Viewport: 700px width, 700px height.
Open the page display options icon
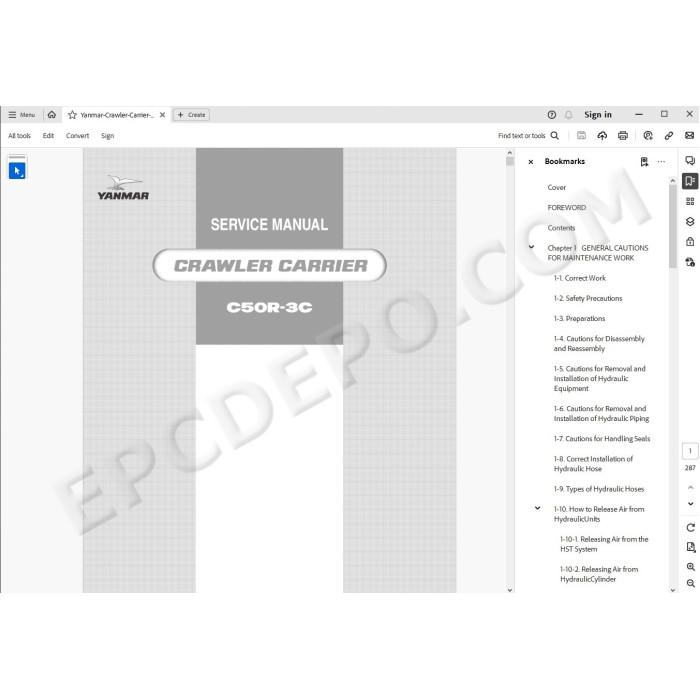pyautogui.click(x=691, y=547)
